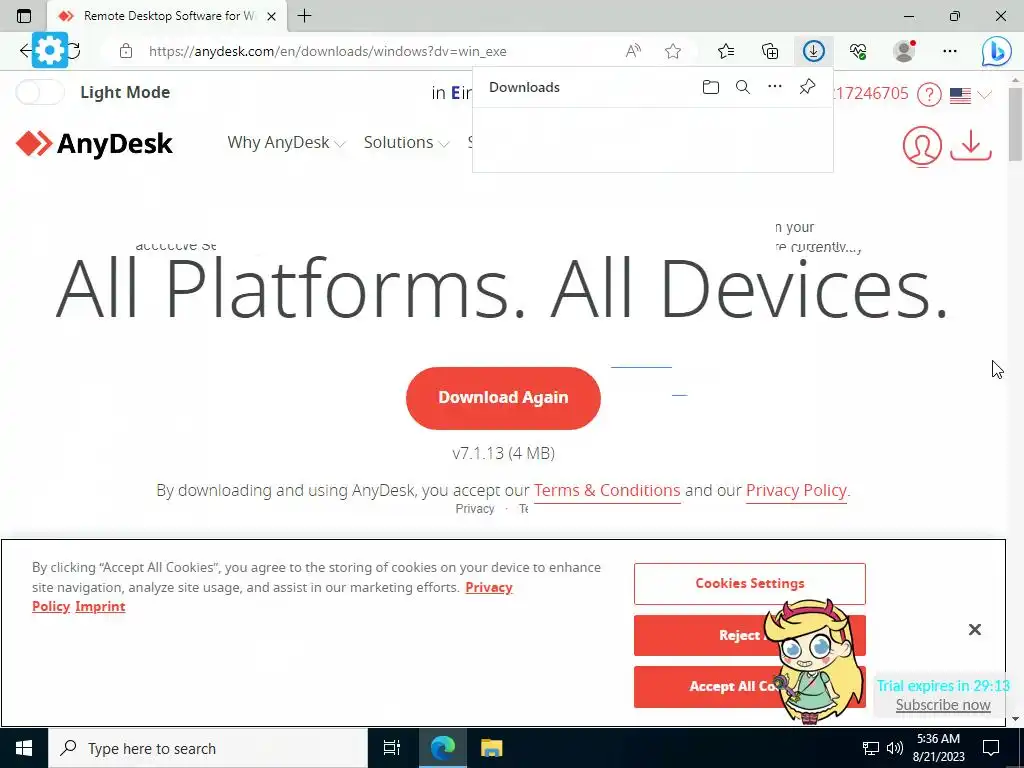Search downloads magnifier icon
Screen dimensions: 1024x768
click(x=743, y=87)
